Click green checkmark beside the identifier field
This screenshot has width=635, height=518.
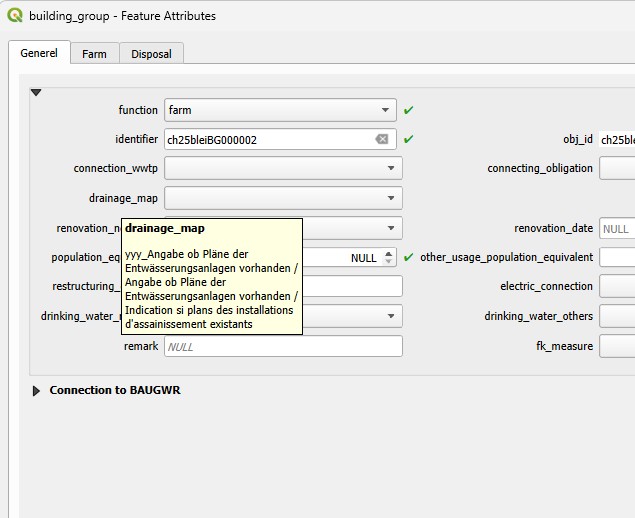tap(409, 140)
